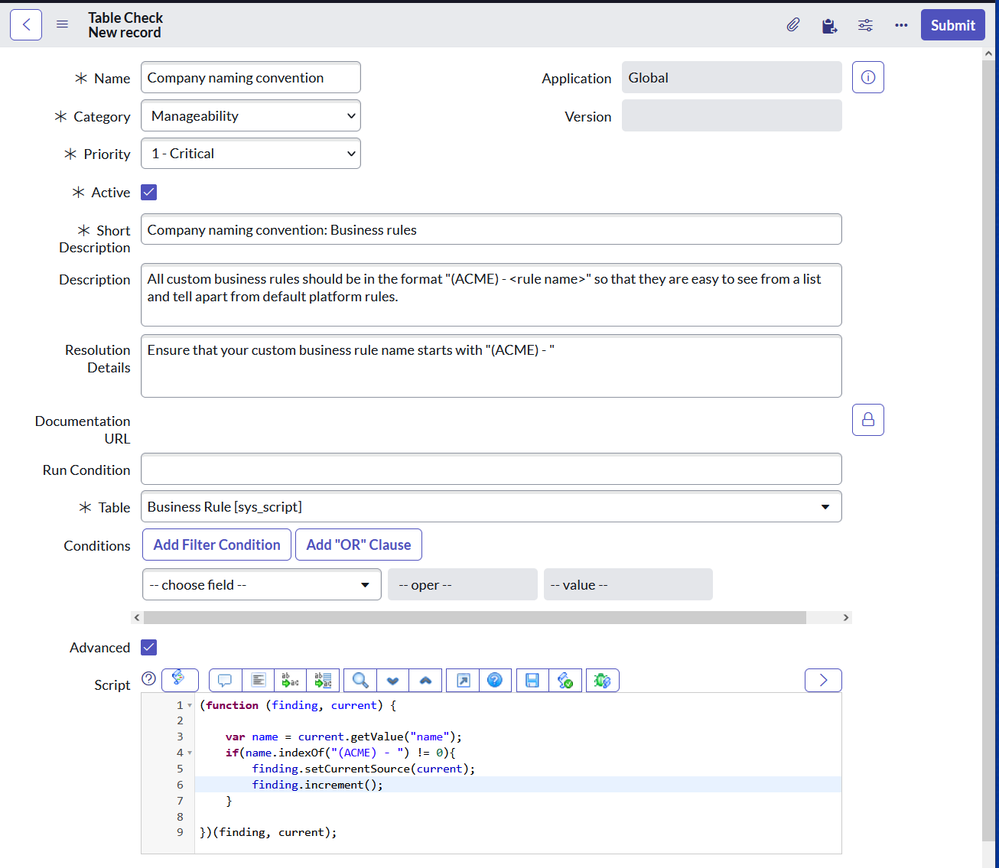This screenshot has height=868, width=999.
Task: Submit the new Table Check record
Action: (952, 25)
